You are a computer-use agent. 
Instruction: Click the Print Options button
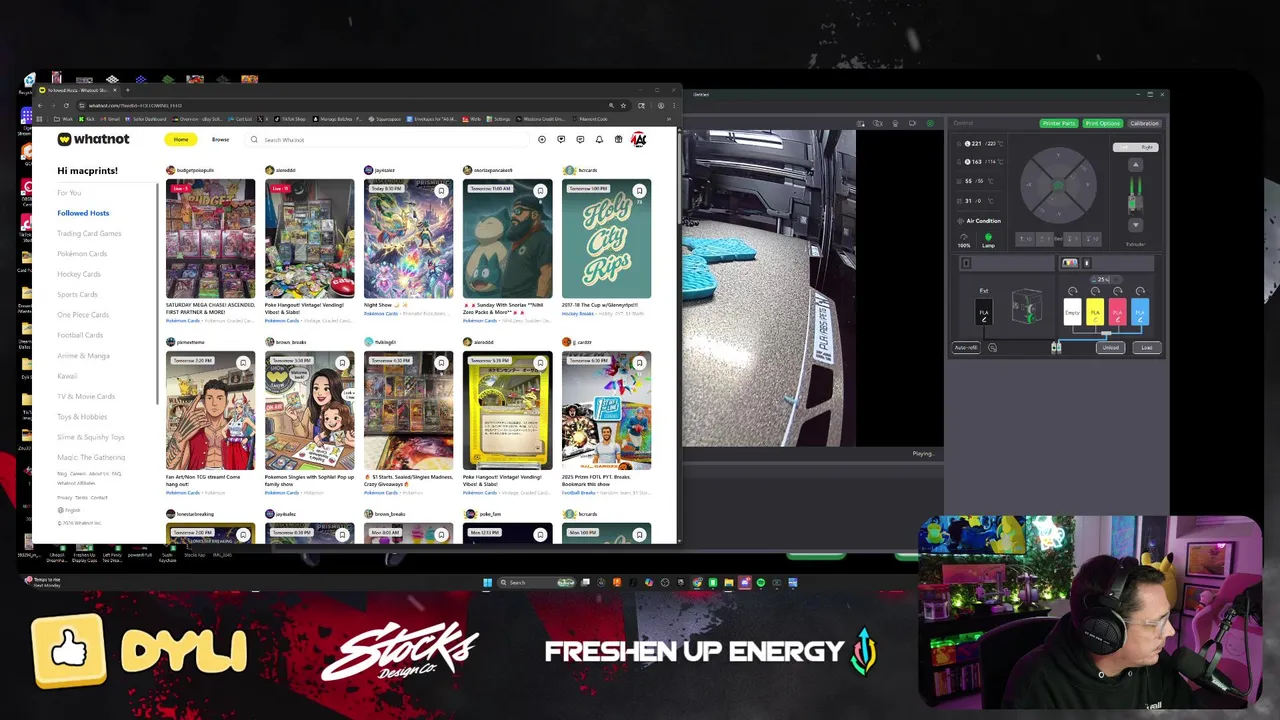coord(1102,123)
